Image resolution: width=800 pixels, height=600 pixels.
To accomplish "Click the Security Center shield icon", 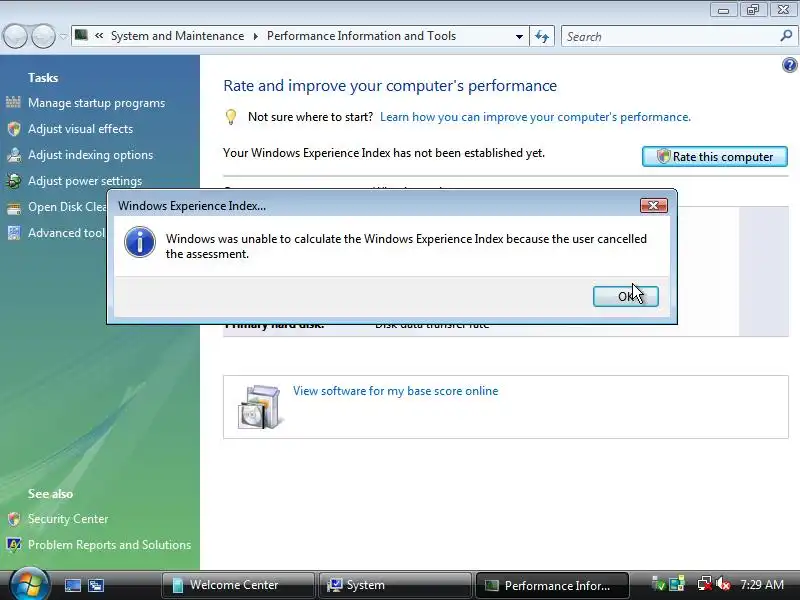I will [x=14, y=519].
